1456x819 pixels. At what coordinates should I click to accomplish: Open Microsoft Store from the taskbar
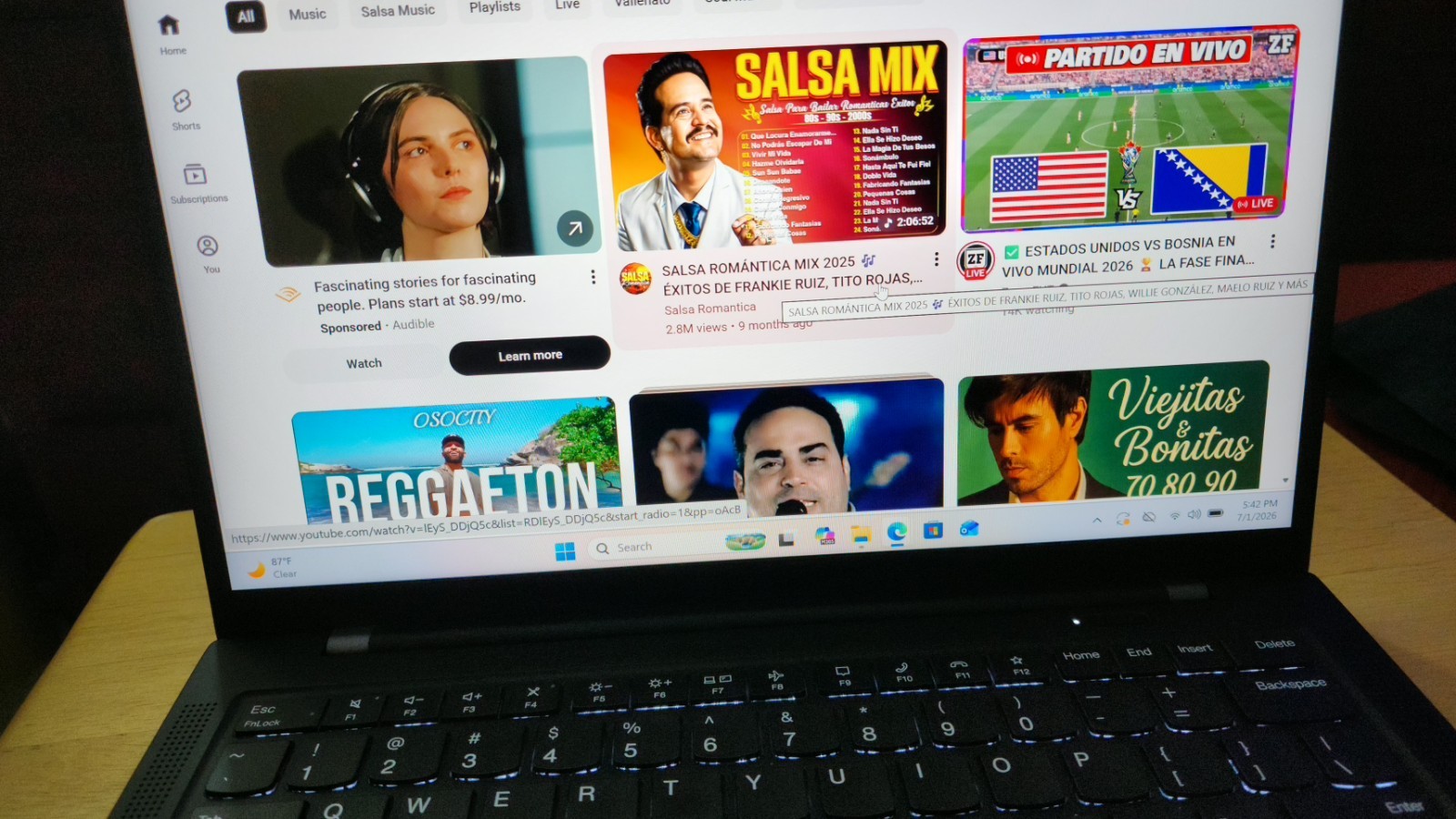point(933,530)
